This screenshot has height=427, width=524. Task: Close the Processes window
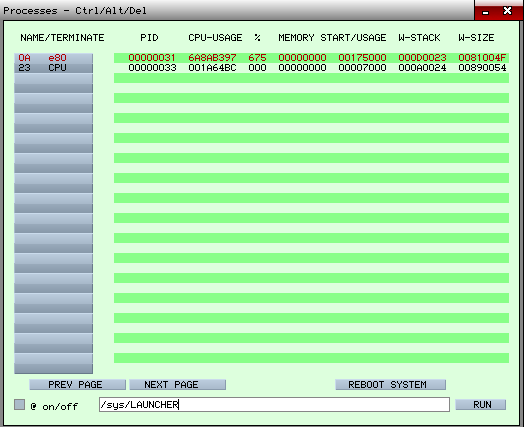[x=507, y=11]
